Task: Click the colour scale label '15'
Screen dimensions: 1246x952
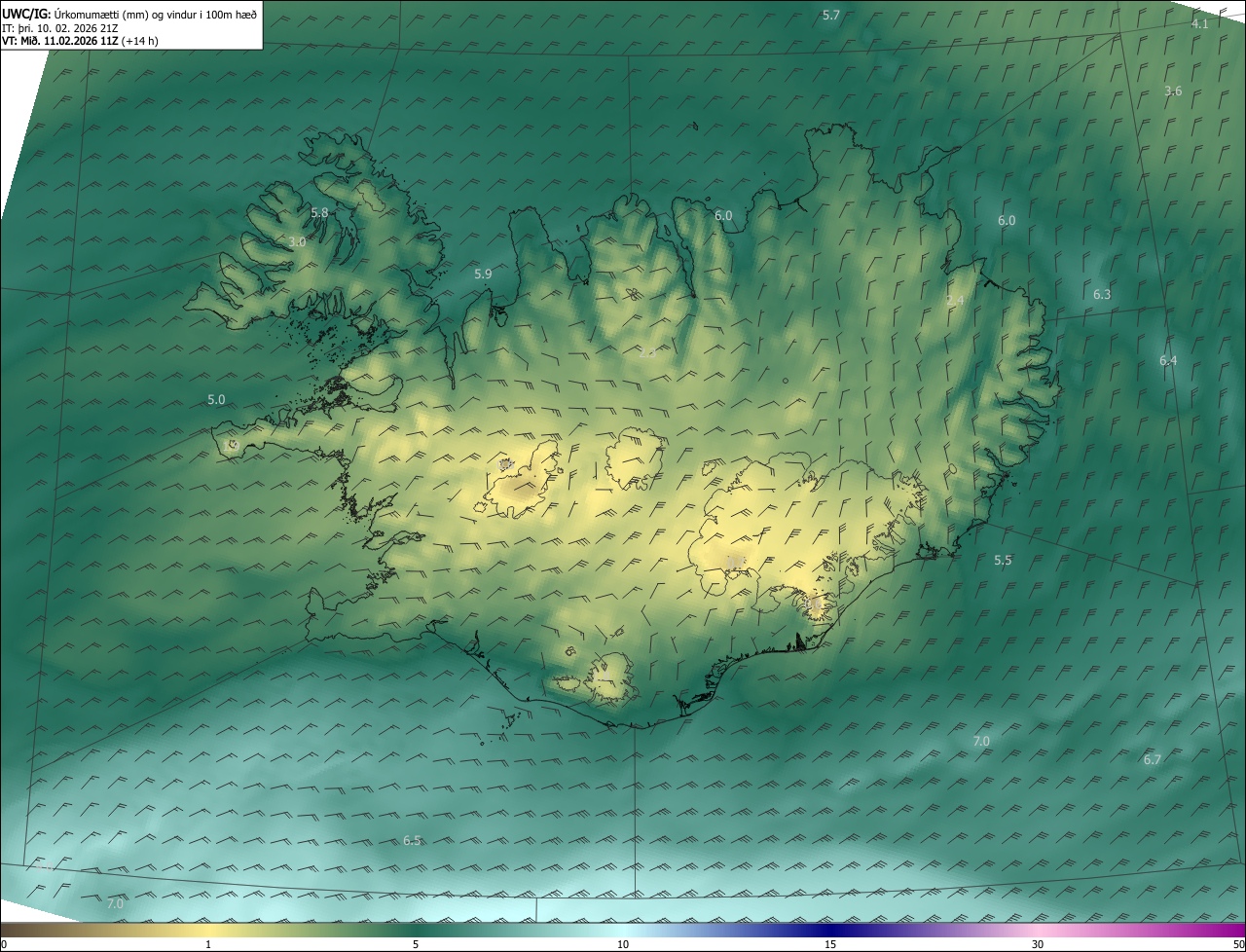Action: (x=830, y=944)
